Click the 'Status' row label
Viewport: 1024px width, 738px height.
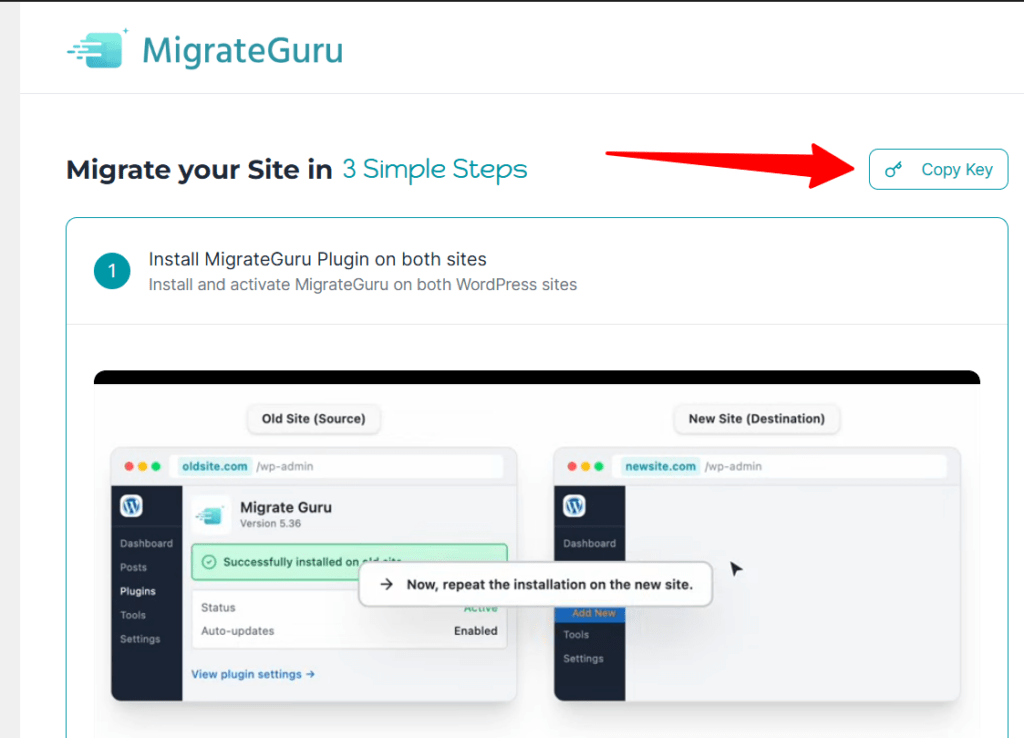point(218,607)
